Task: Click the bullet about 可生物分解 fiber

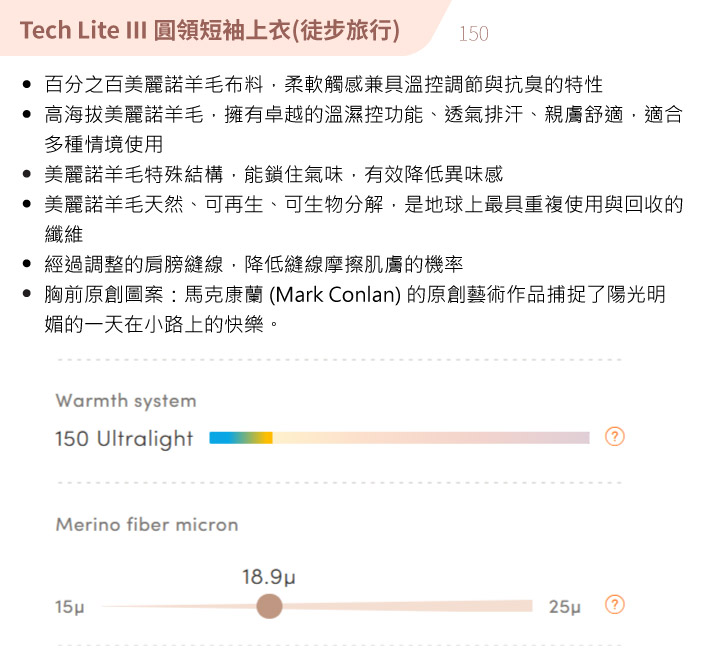Action: [x=363, y=219]
